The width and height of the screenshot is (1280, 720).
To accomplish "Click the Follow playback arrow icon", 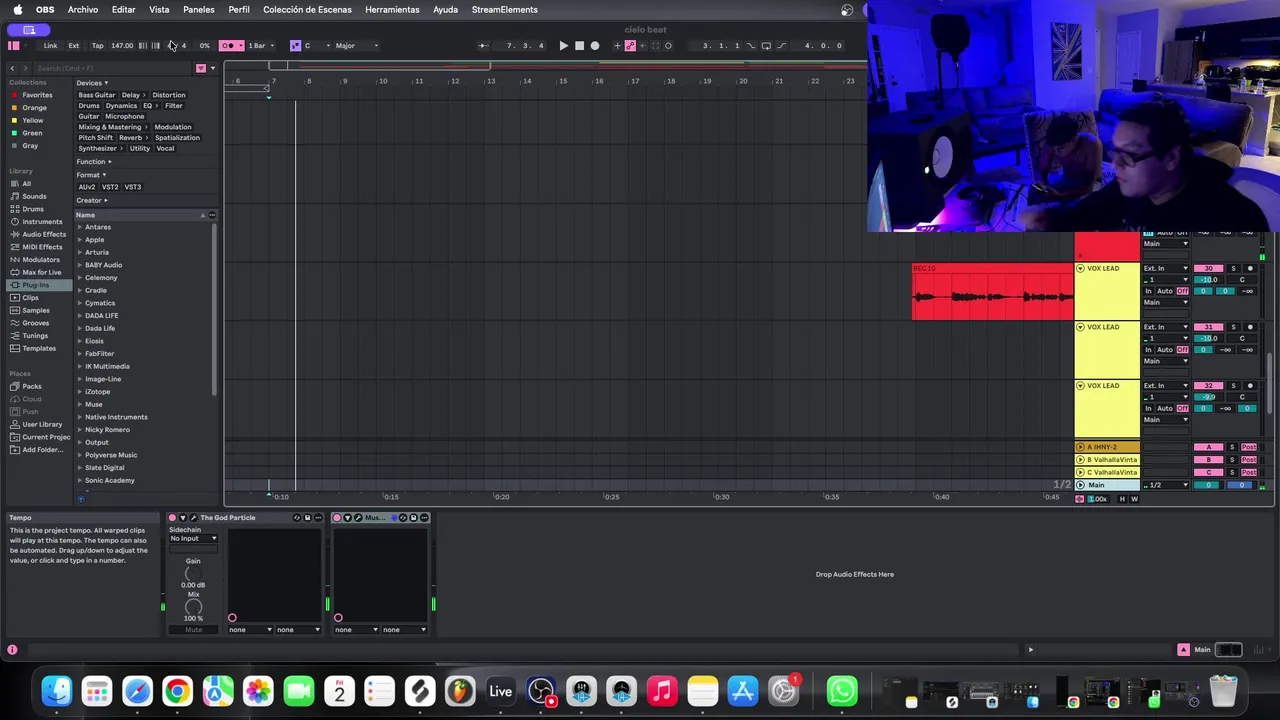I will click(483, 45).
